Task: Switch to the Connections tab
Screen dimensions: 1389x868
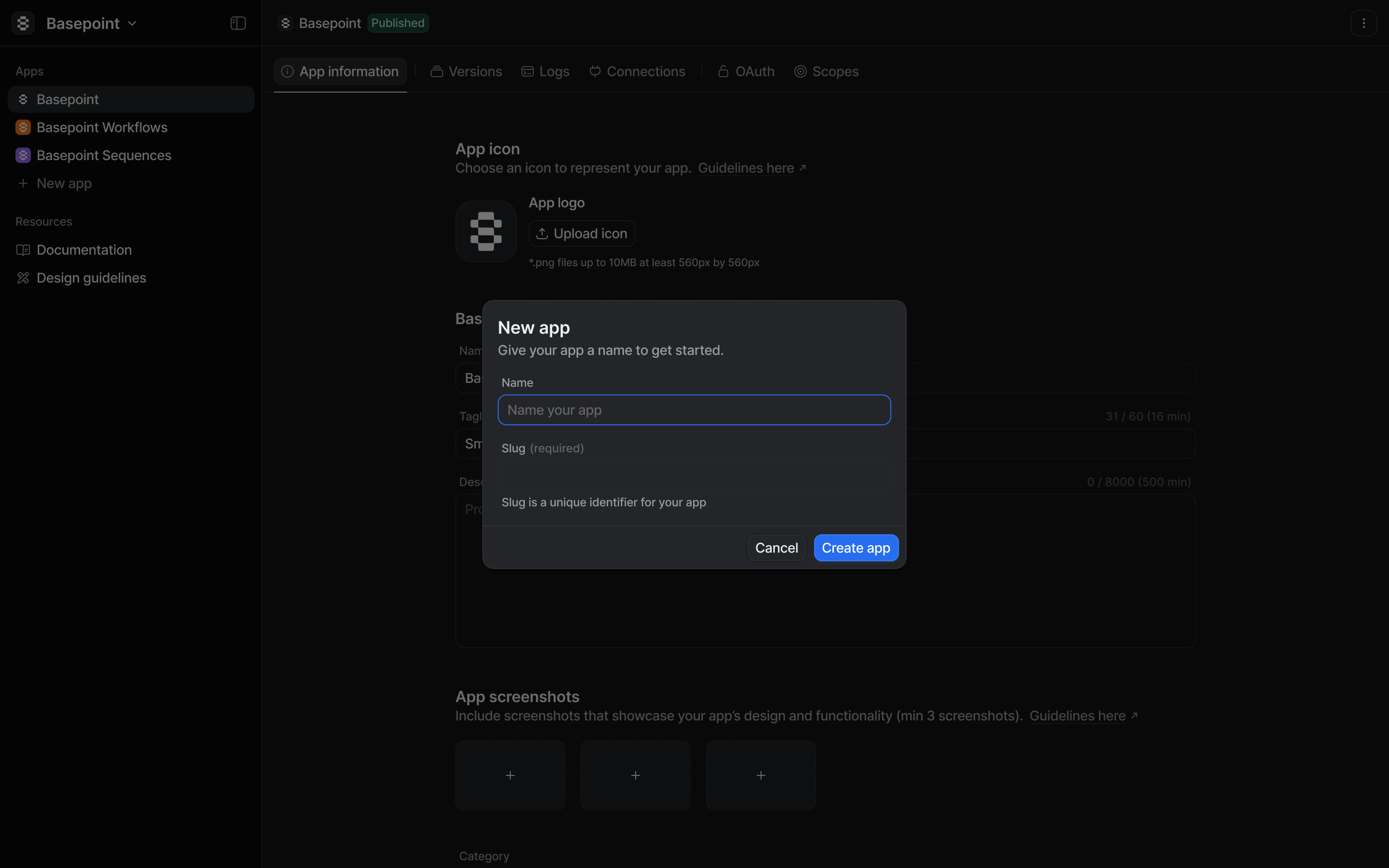Action: [x=637, y=71]
